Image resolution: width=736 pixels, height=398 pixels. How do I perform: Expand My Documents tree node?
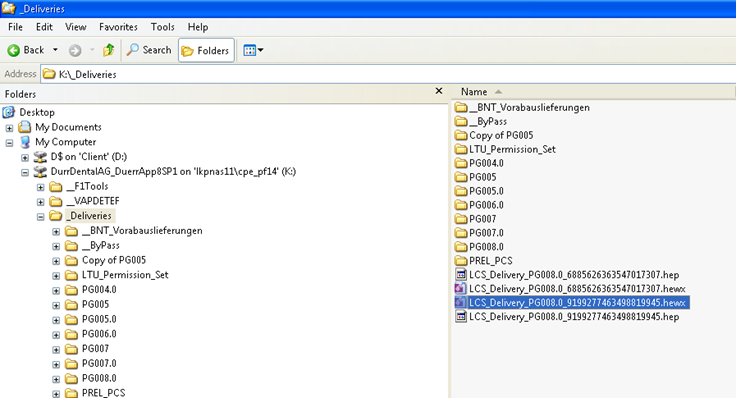[9, 128]
